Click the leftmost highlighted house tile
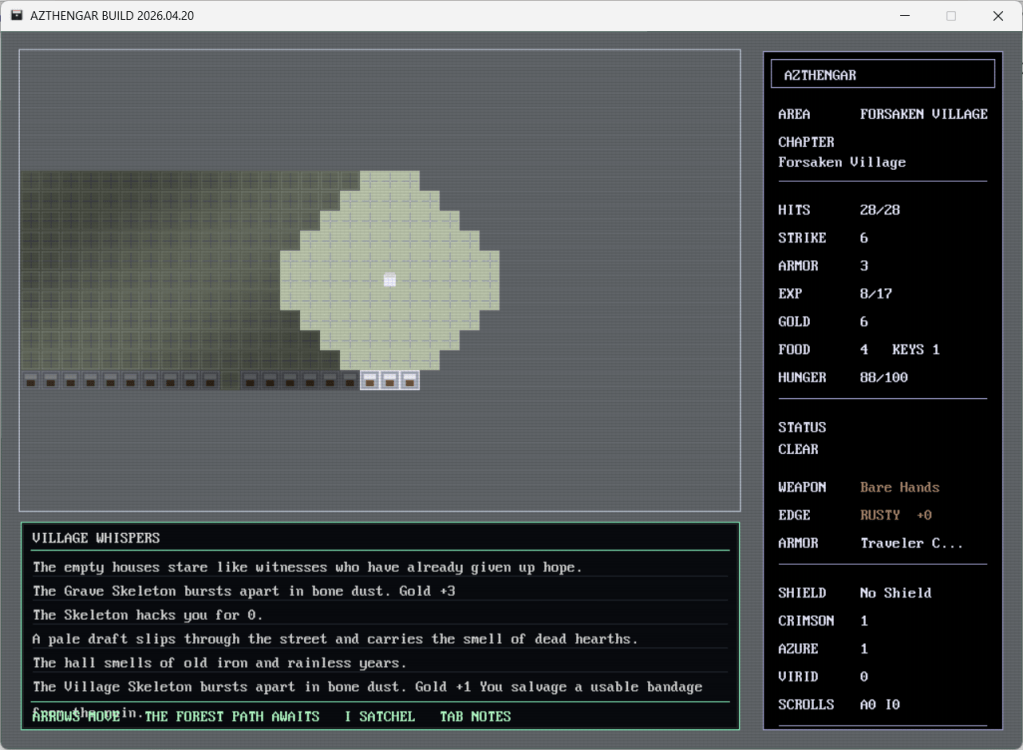This screenshot has width=1023, height=750. tap(369, 380)
